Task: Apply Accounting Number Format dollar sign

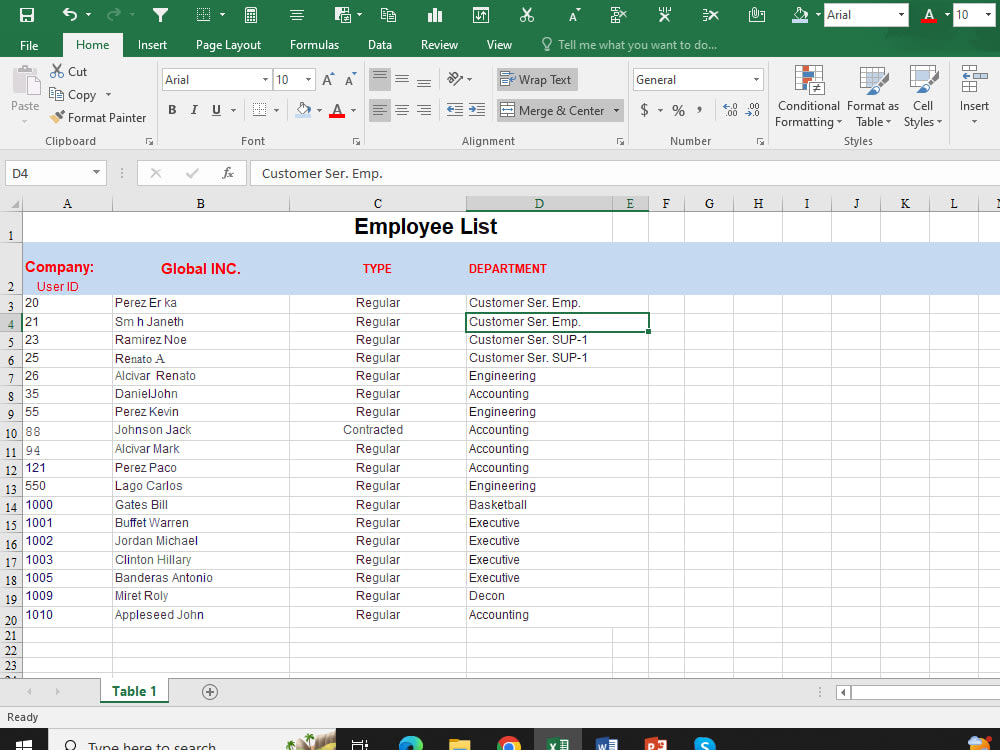Action: [x=646, y=111]
